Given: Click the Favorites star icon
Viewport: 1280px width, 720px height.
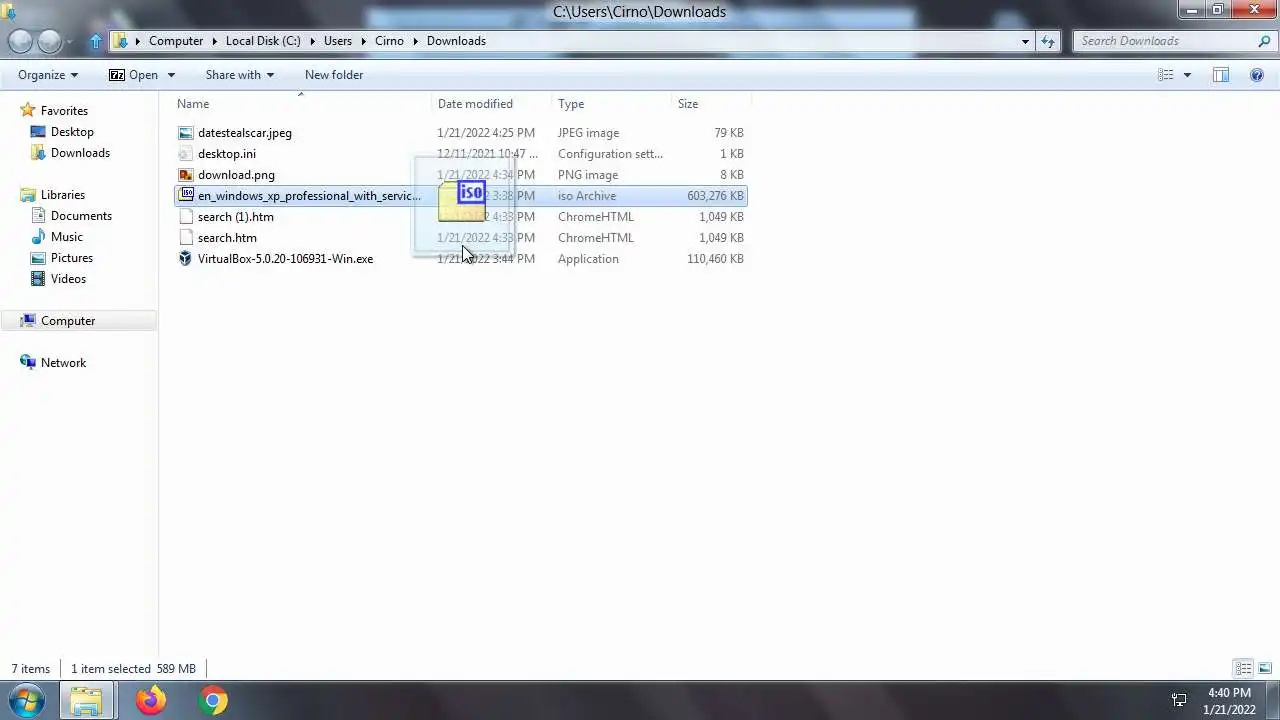Looking at the screenshot, I should [28, 111].
